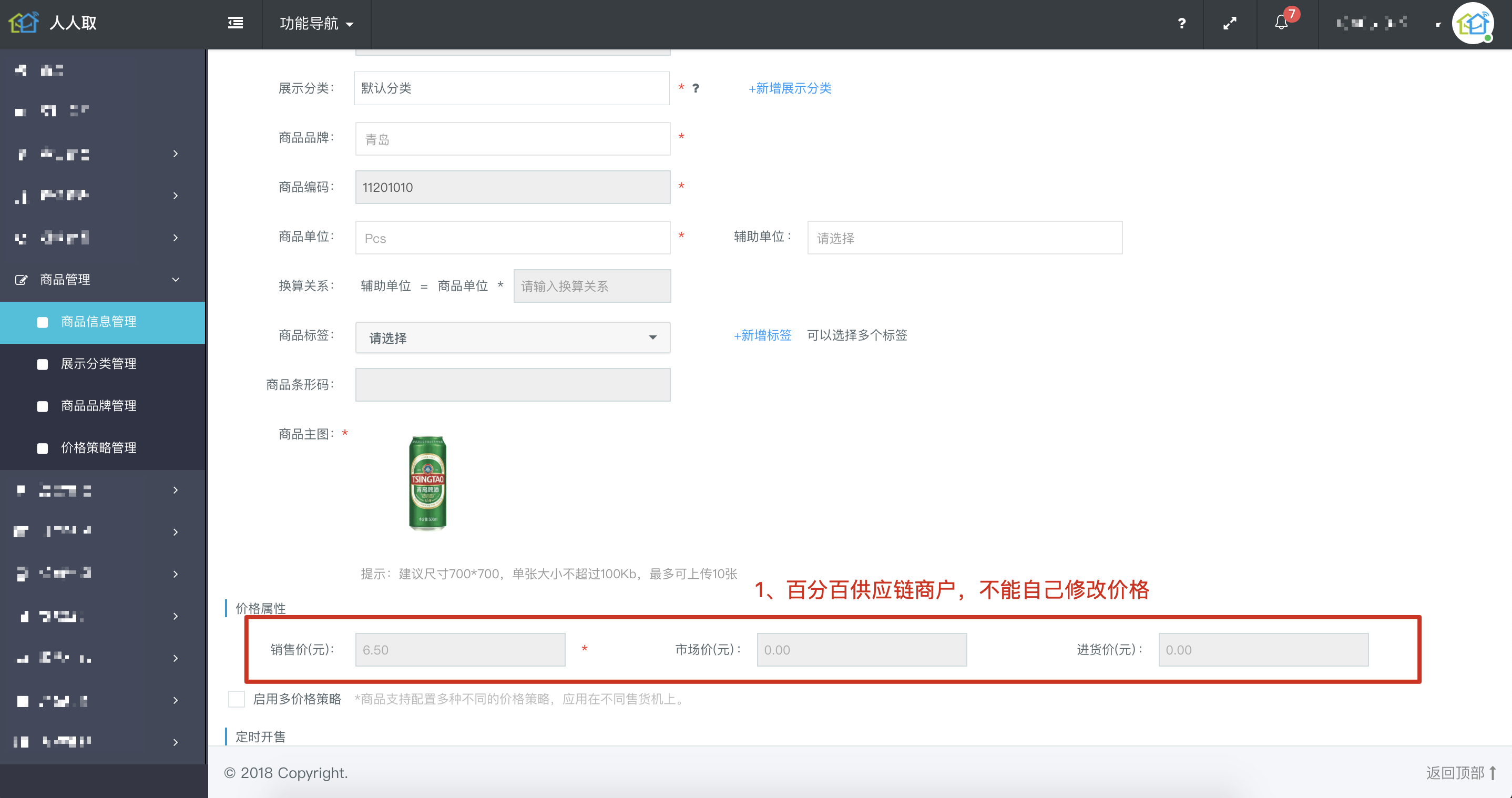This screenshot has width=1512, height=798.
Task: Click the user avatar in the top bar
Action: point(1473,24)
